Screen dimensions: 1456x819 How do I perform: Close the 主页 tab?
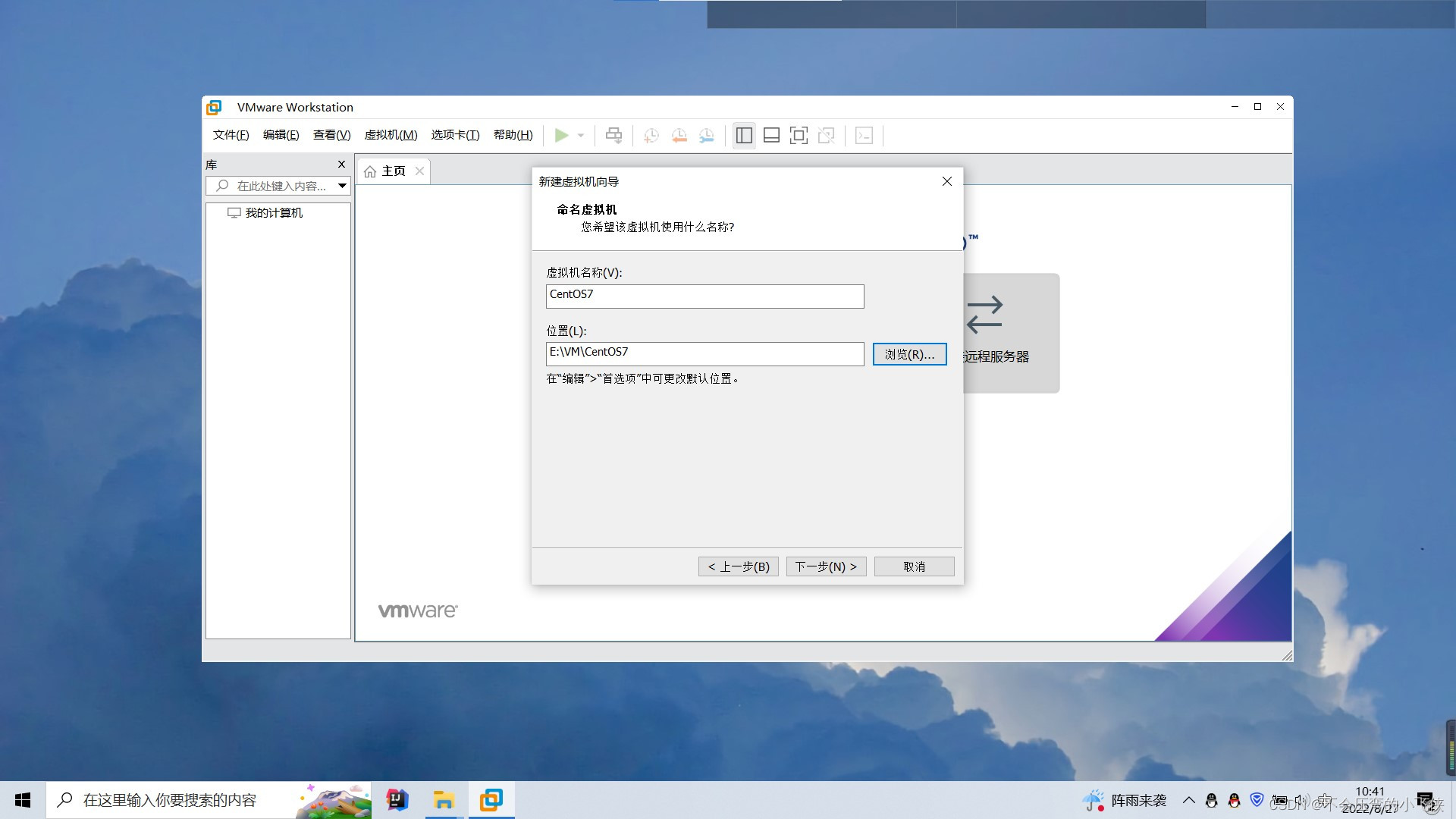419,171
